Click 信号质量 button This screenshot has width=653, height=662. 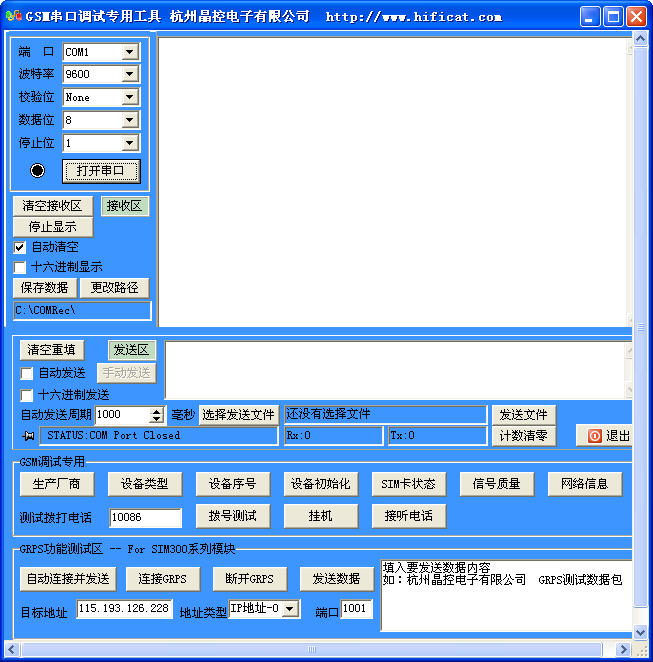pos(497,484)
